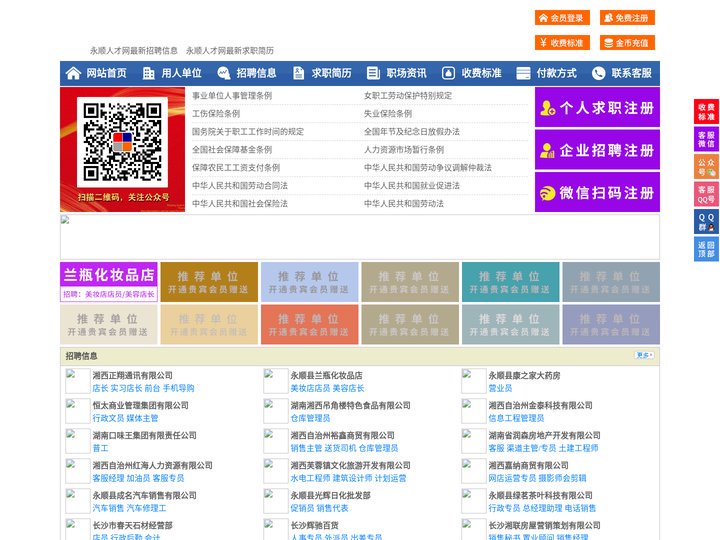Open the 兰瓶化妆品店 featured banner
Image resolution: width=720 pixels, height=540 pixels.
(109, 282)
